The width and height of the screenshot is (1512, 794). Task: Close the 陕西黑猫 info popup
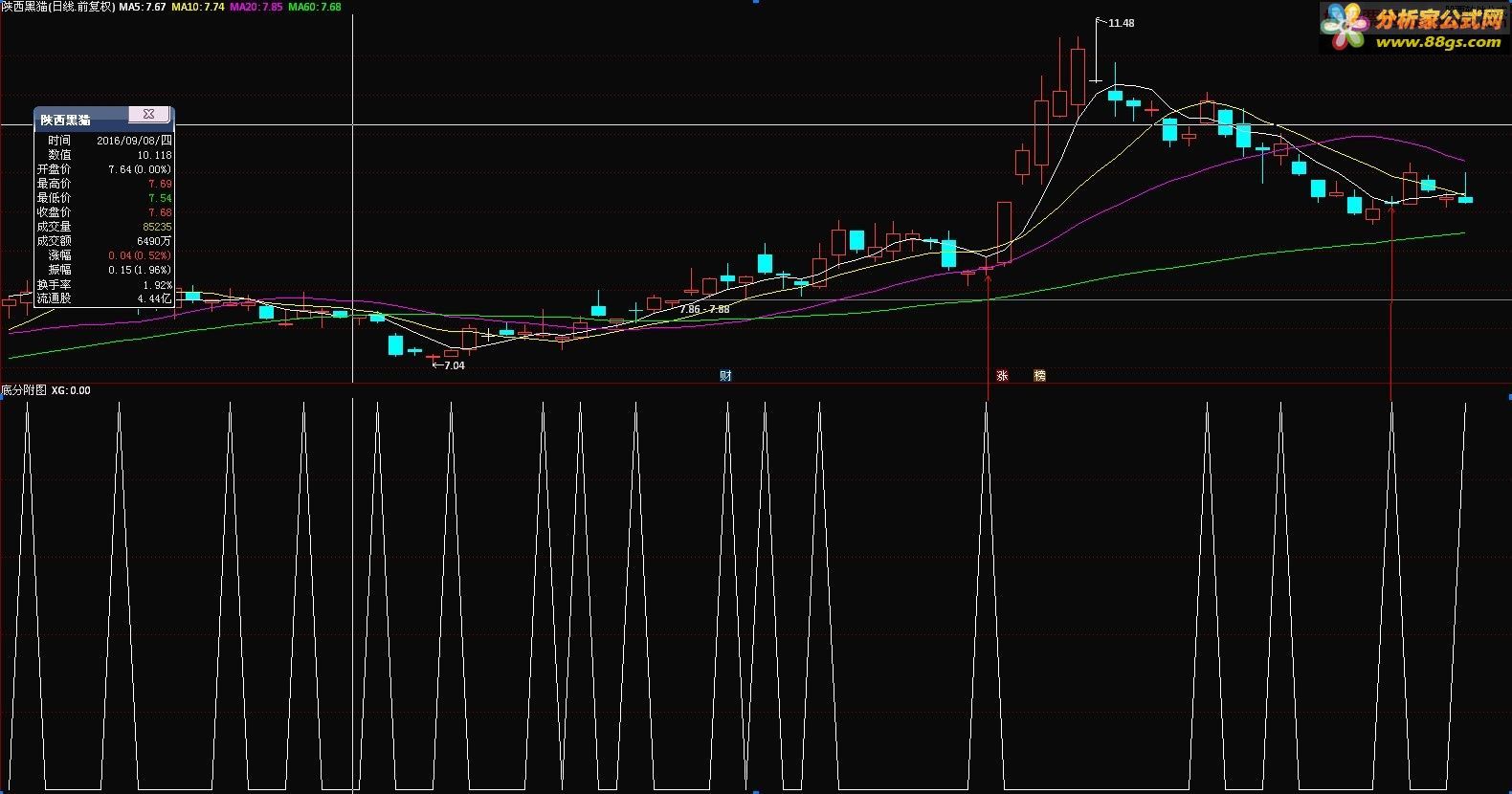point(148,114)
